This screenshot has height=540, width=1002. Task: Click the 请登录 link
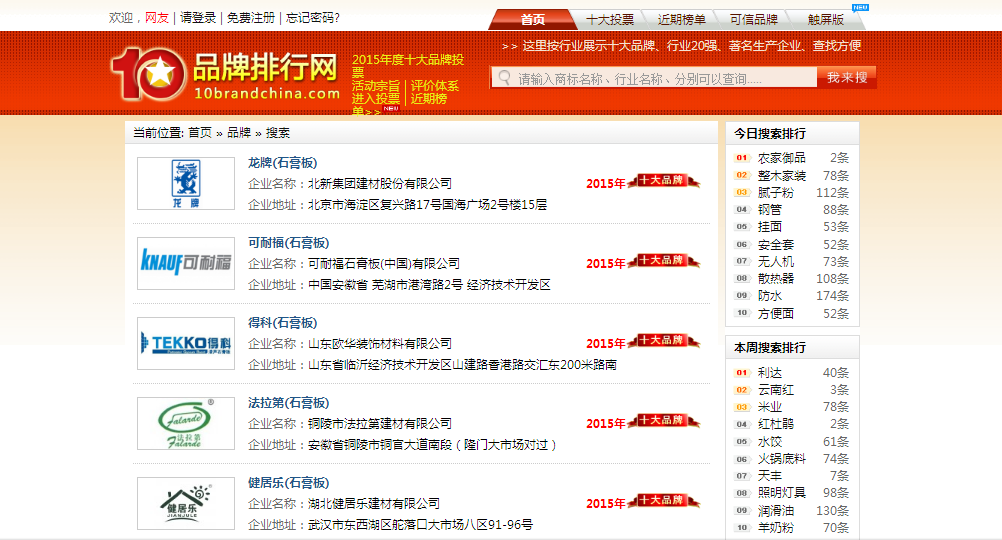tap(197, 18)
